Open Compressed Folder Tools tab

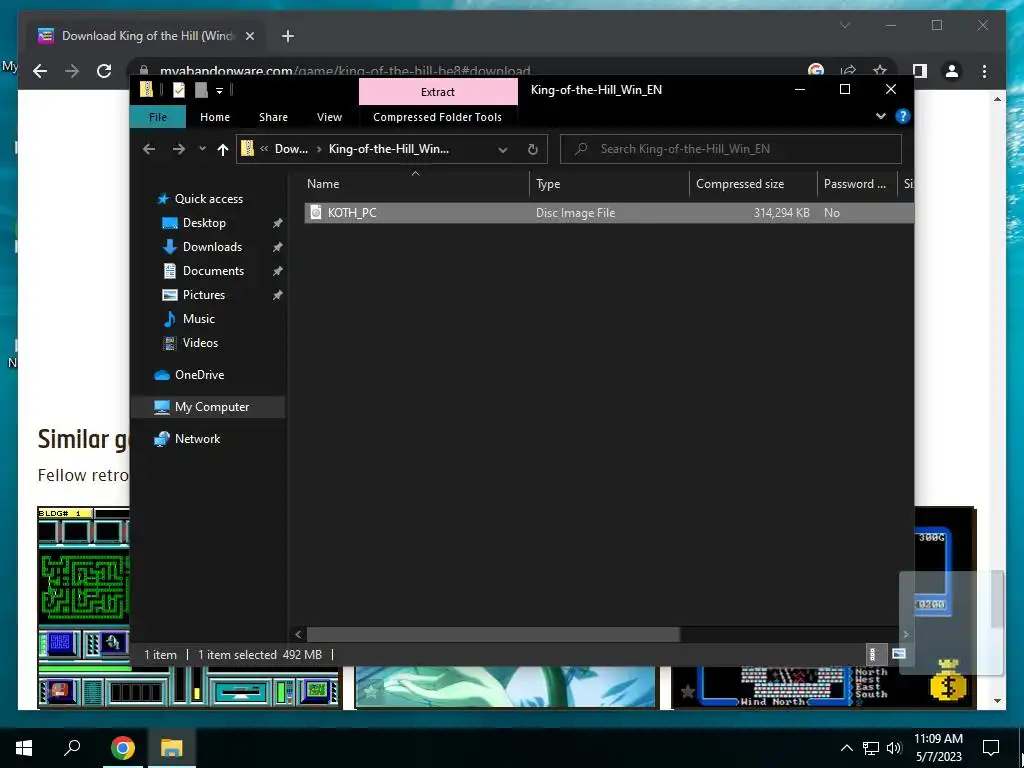[x=438, y=117]
